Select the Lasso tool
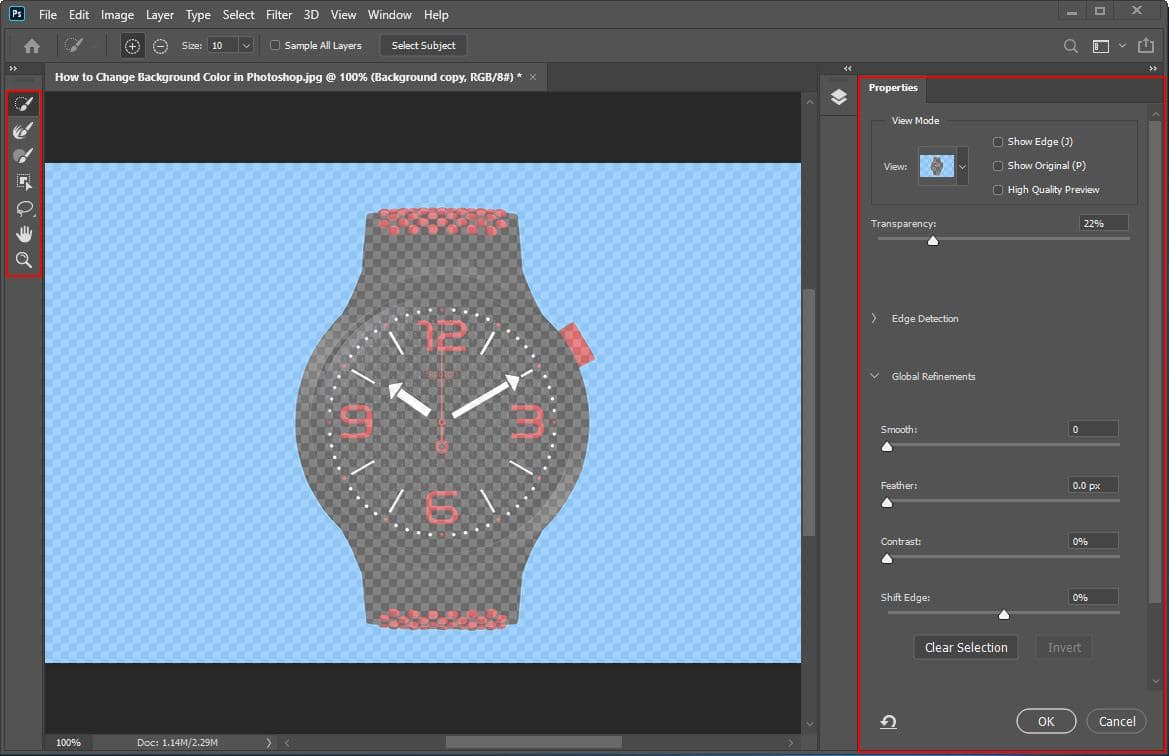Screen dimensions: 1169x756 click(x=24, y=208)
